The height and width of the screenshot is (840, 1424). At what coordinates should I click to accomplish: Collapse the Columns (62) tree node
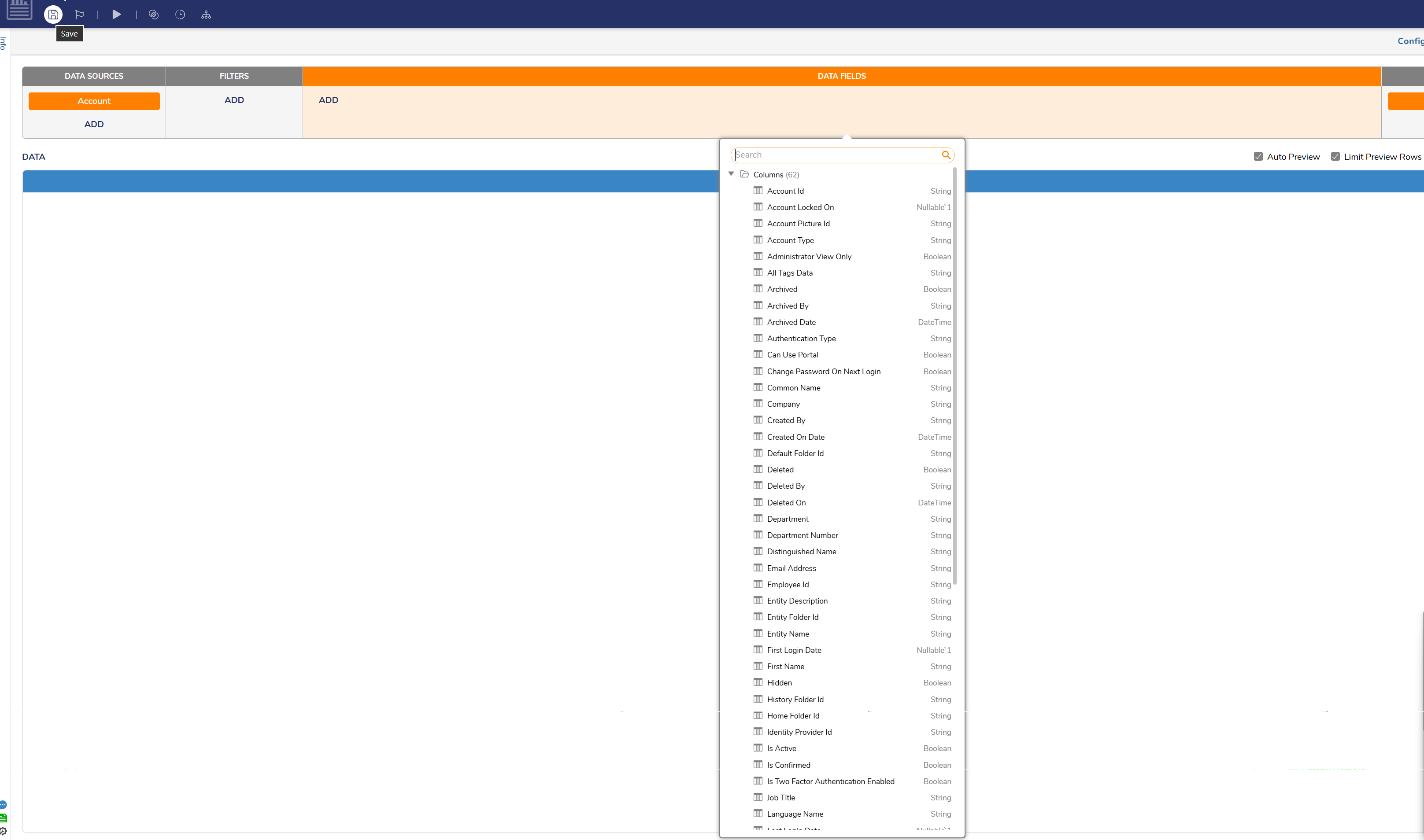[x=731, y=174]
